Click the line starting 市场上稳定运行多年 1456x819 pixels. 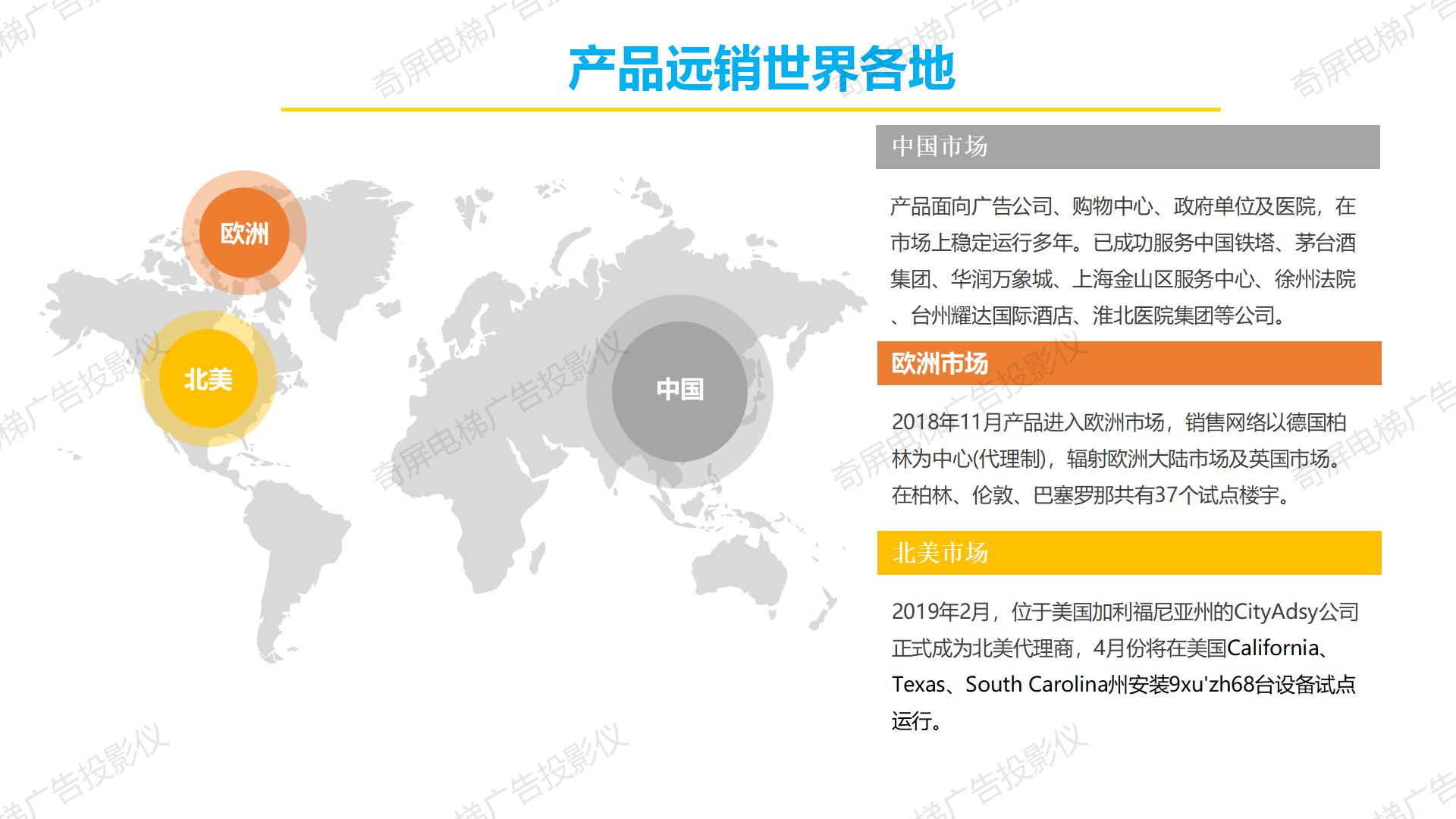click(1122, 243)
